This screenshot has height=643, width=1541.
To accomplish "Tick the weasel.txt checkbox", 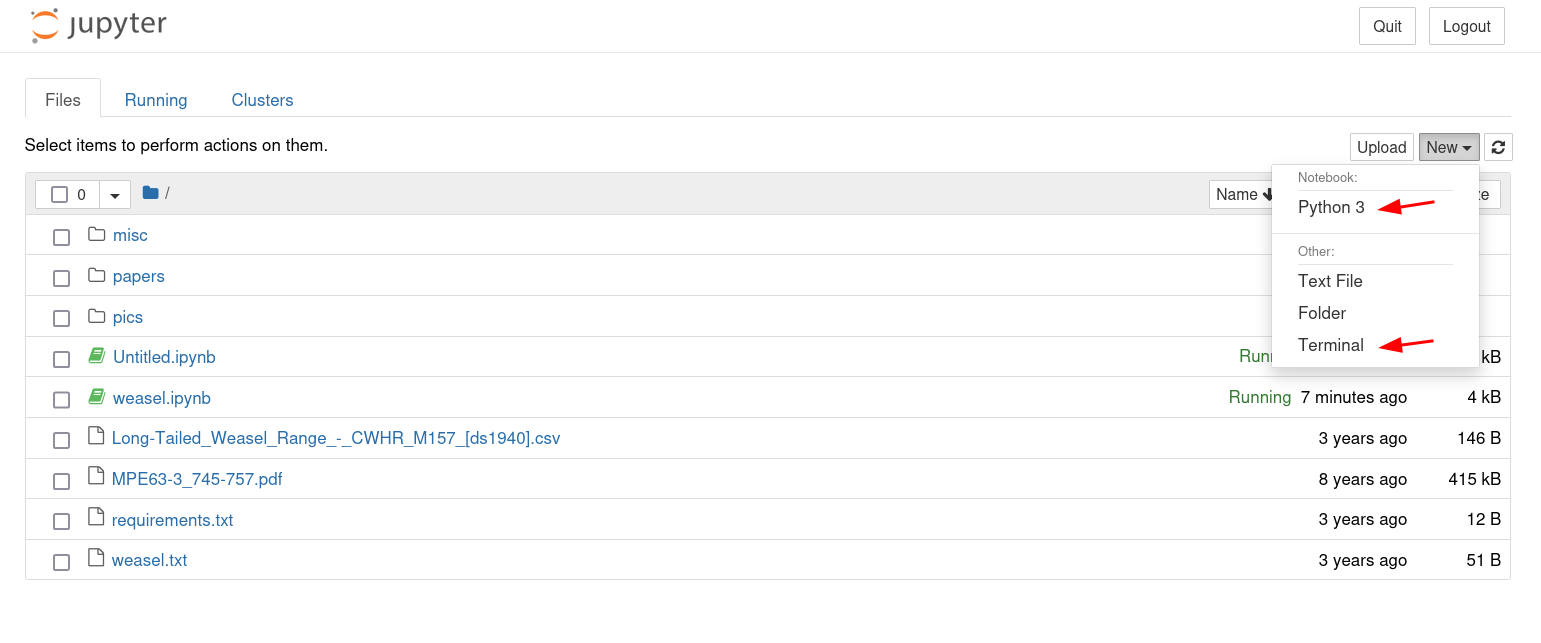I will pos(61,562).
